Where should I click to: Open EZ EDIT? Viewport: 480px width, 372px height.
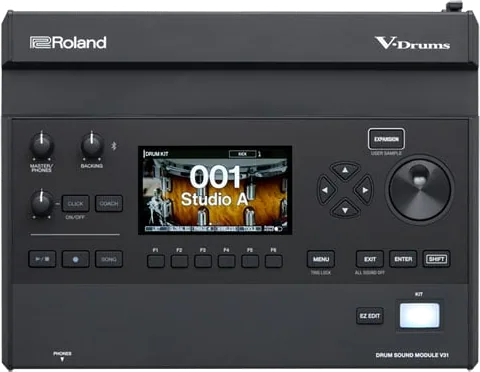pyautogui.click(x=370, y=316)
